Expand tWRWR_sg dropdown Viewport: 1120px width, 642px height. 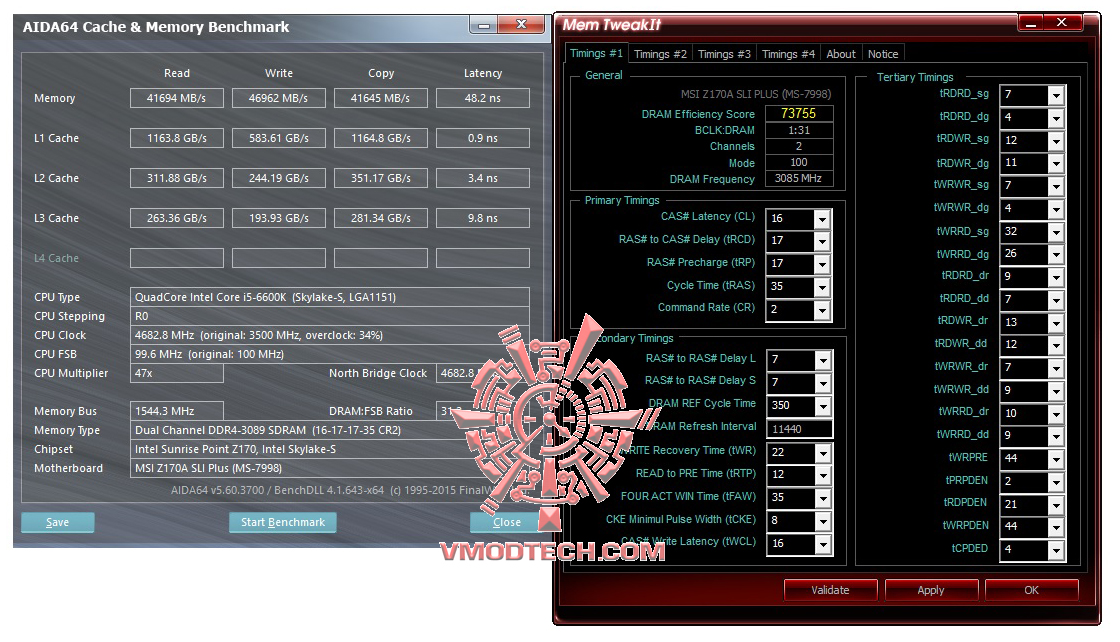coord(1056,186)
